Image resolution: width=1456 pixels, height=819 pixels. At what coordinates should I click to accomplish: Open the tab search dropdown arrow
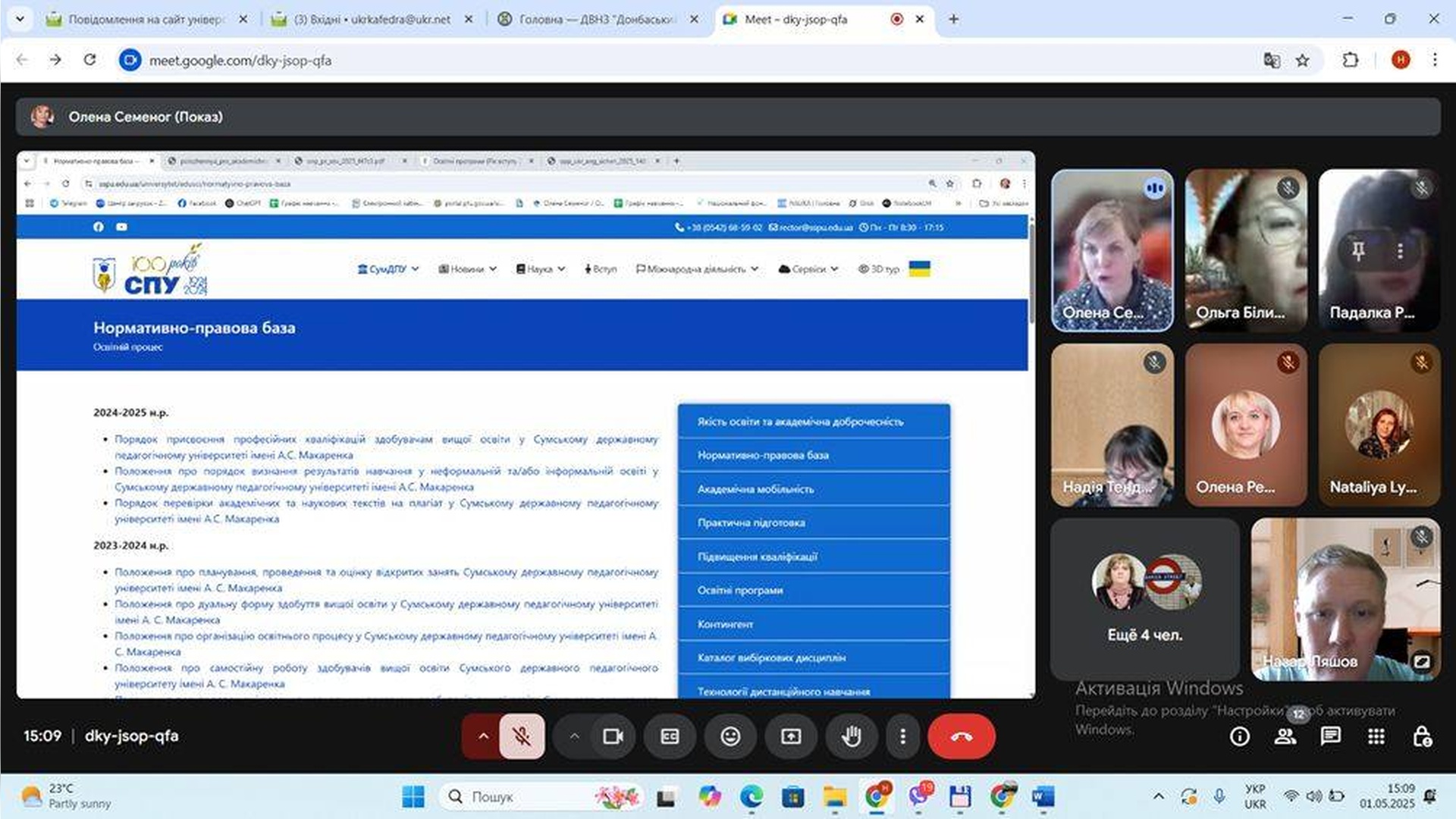click(20, 19)
